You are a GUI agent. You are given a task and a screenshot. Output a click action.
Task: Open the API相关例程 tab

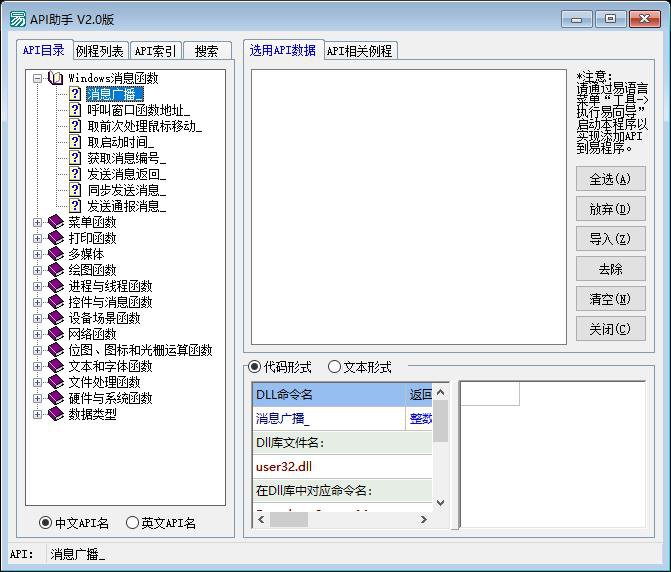coord(360,51)
